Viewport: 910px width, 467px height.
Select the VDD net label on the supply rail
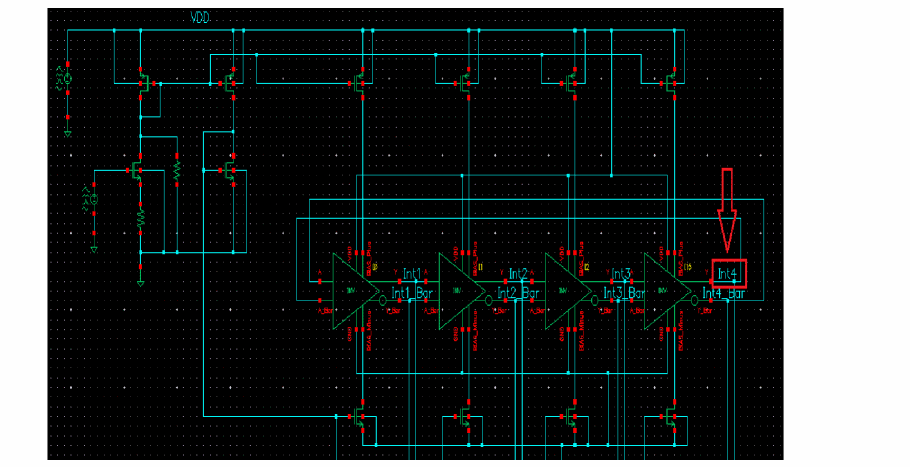click(200, 18)
